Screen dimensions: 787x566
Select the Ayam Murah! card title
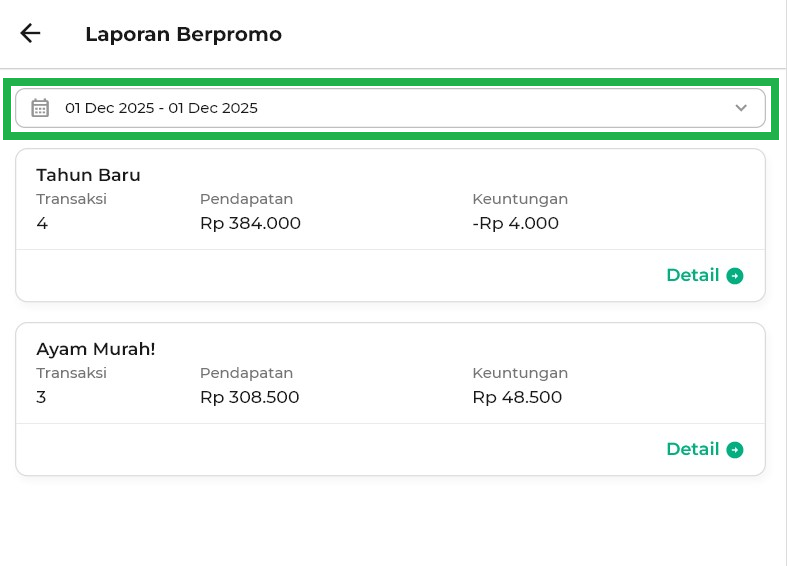pyautogui.click(x=95, y=349)
